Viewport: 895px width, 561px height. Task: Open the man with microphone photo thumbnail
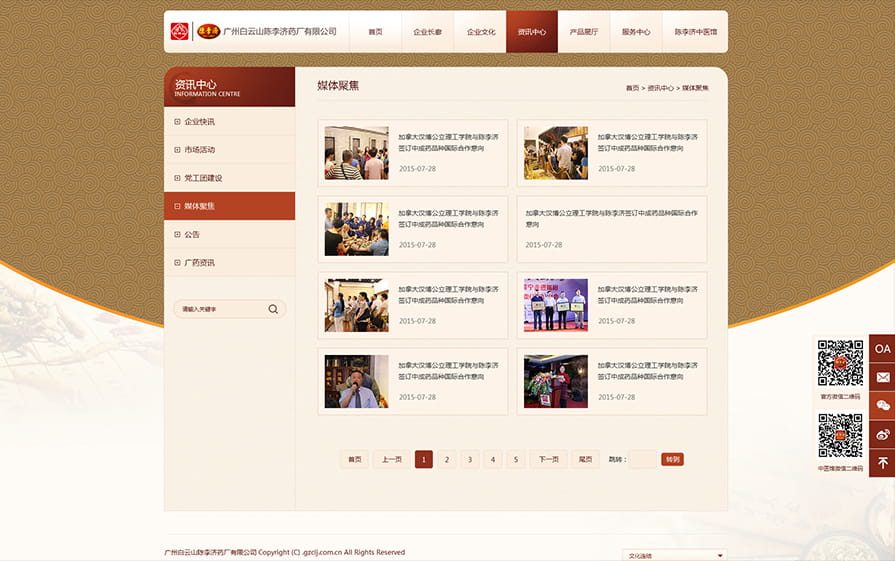[x=356, y=381]
